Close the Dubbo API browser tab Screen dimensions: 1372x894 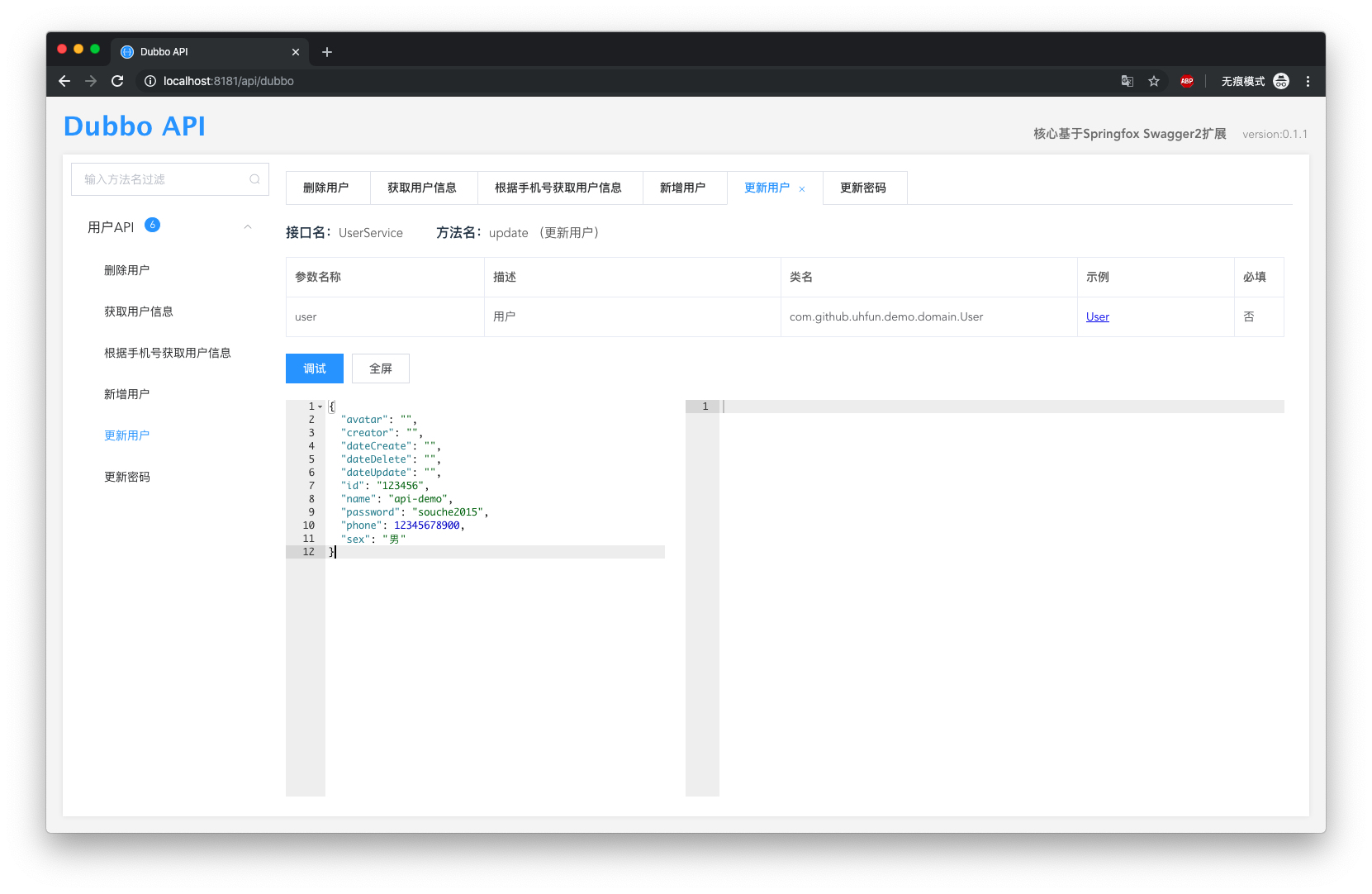[x=296, y=52]
